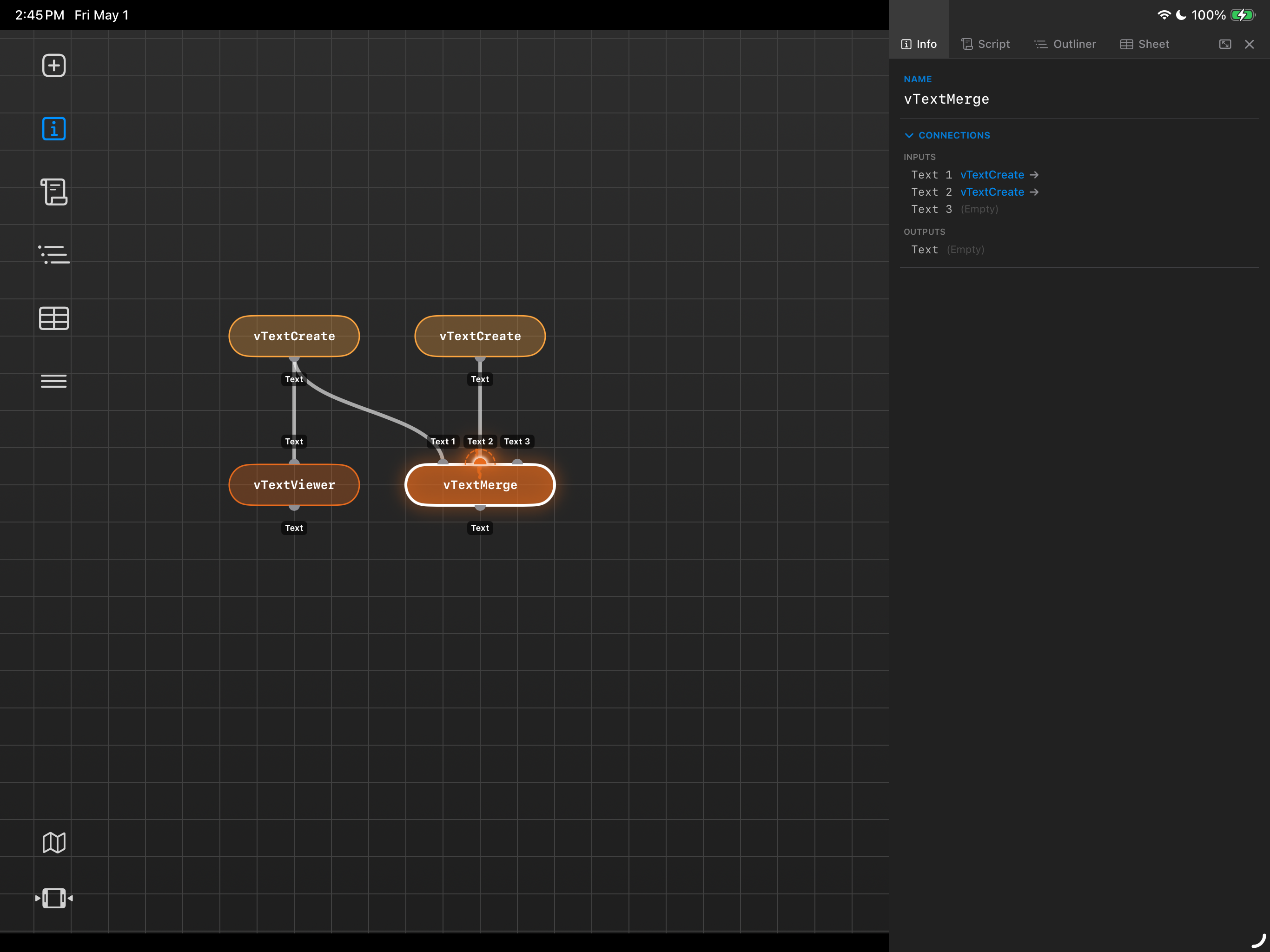Switch to the Sheet tab
1270x952 pixels.
click(1144, 44)
